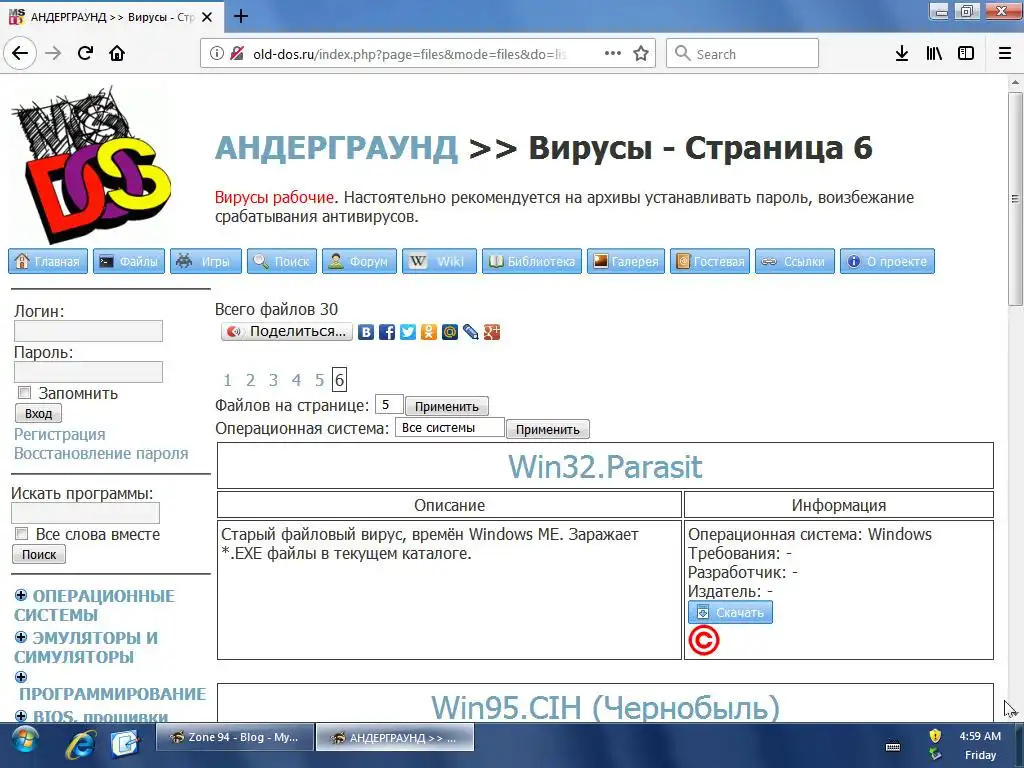Open Файлы navigation tab
Screen dimensions: 1024x768
[129, 261]
